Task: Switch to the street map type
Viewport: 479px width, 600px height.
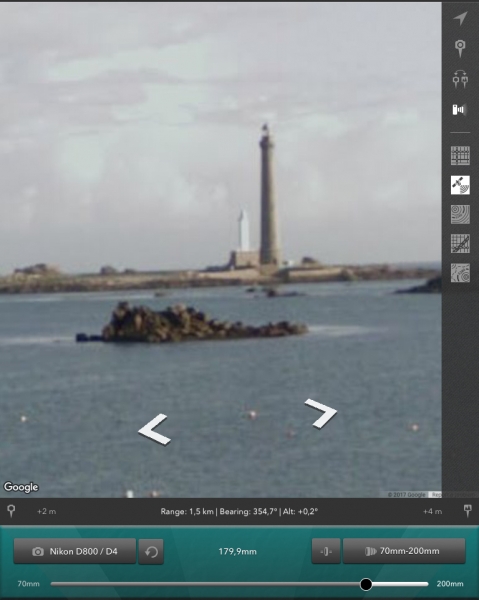Action: coord(460,156)
